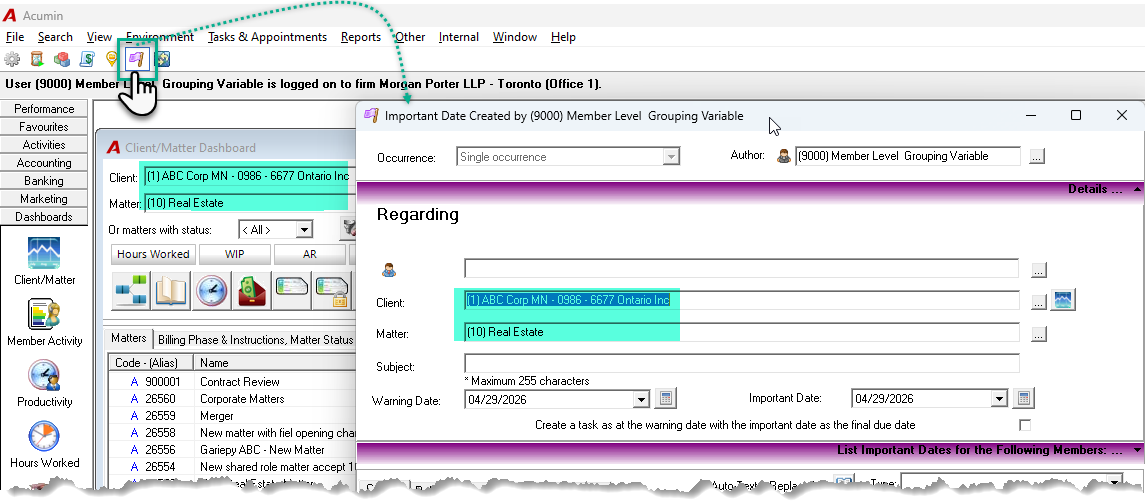Select Billing Phase & Instructions tab
This screenshot has height=502, width=1145.
click(255, 340)
